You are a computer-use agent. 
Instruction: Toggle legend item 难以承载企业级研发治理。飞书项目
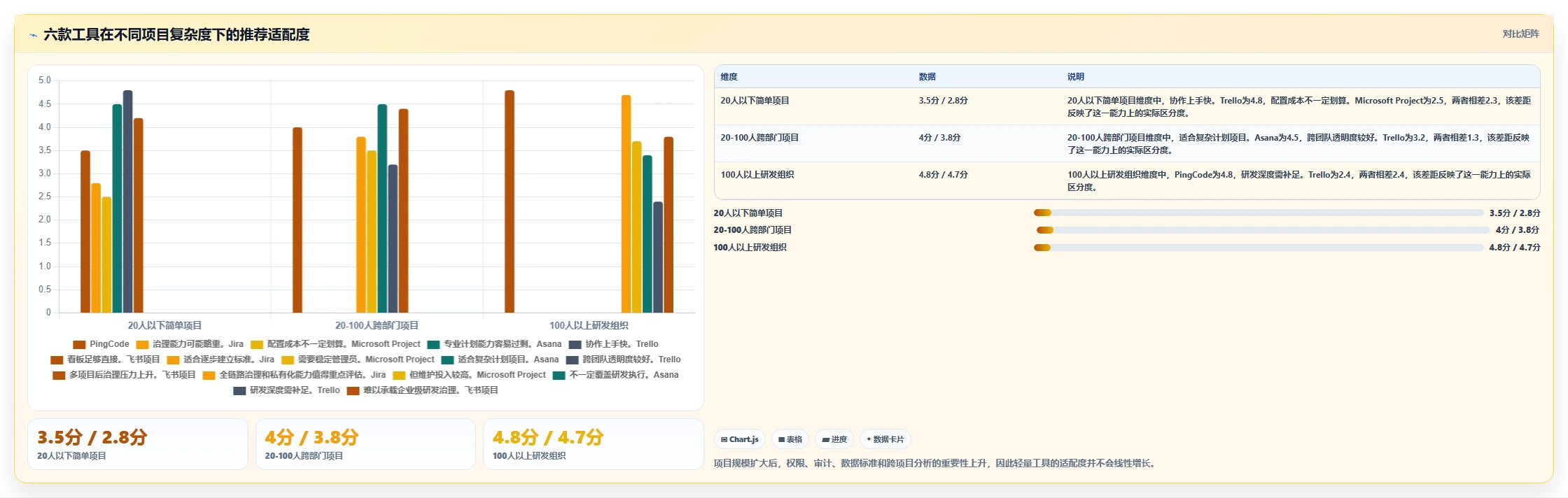(422, 390)
